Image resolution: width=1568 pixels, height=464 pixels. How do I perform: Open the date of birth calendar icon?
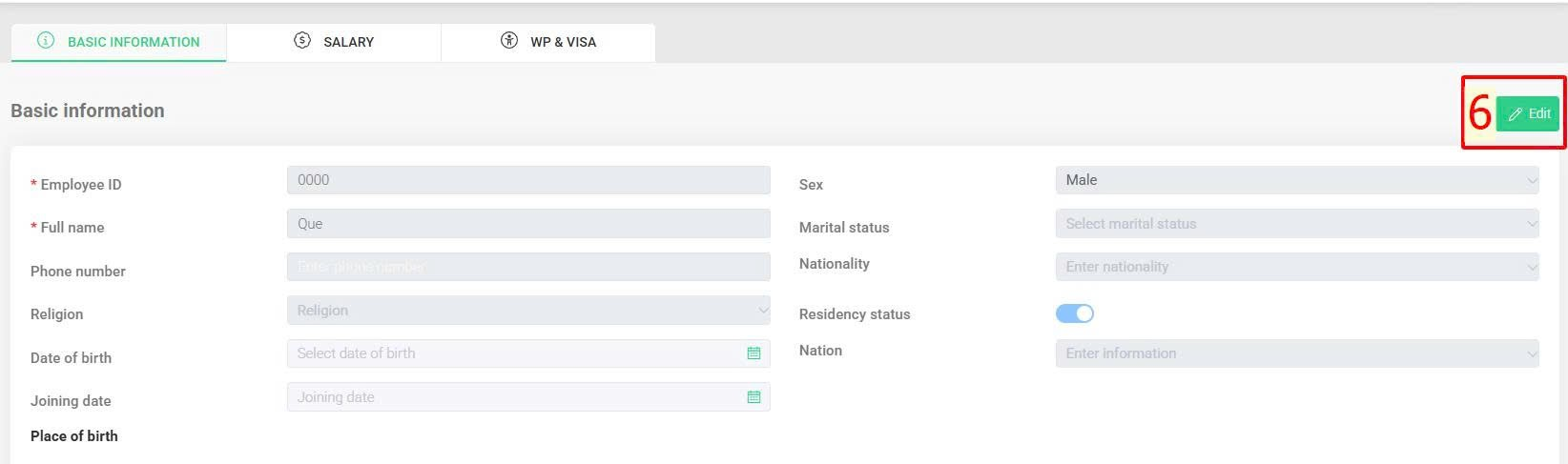coord(753,353)
